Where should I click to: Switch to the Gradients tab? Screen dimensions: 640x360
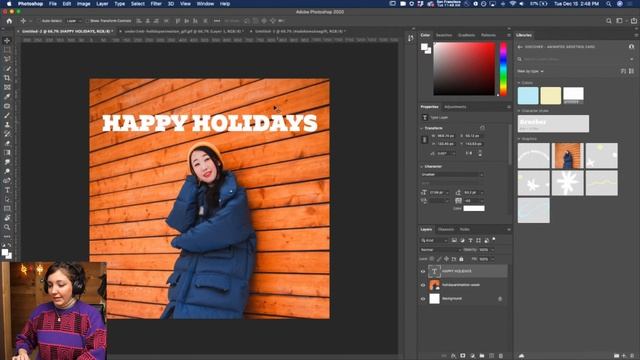(x=467, y=35)
